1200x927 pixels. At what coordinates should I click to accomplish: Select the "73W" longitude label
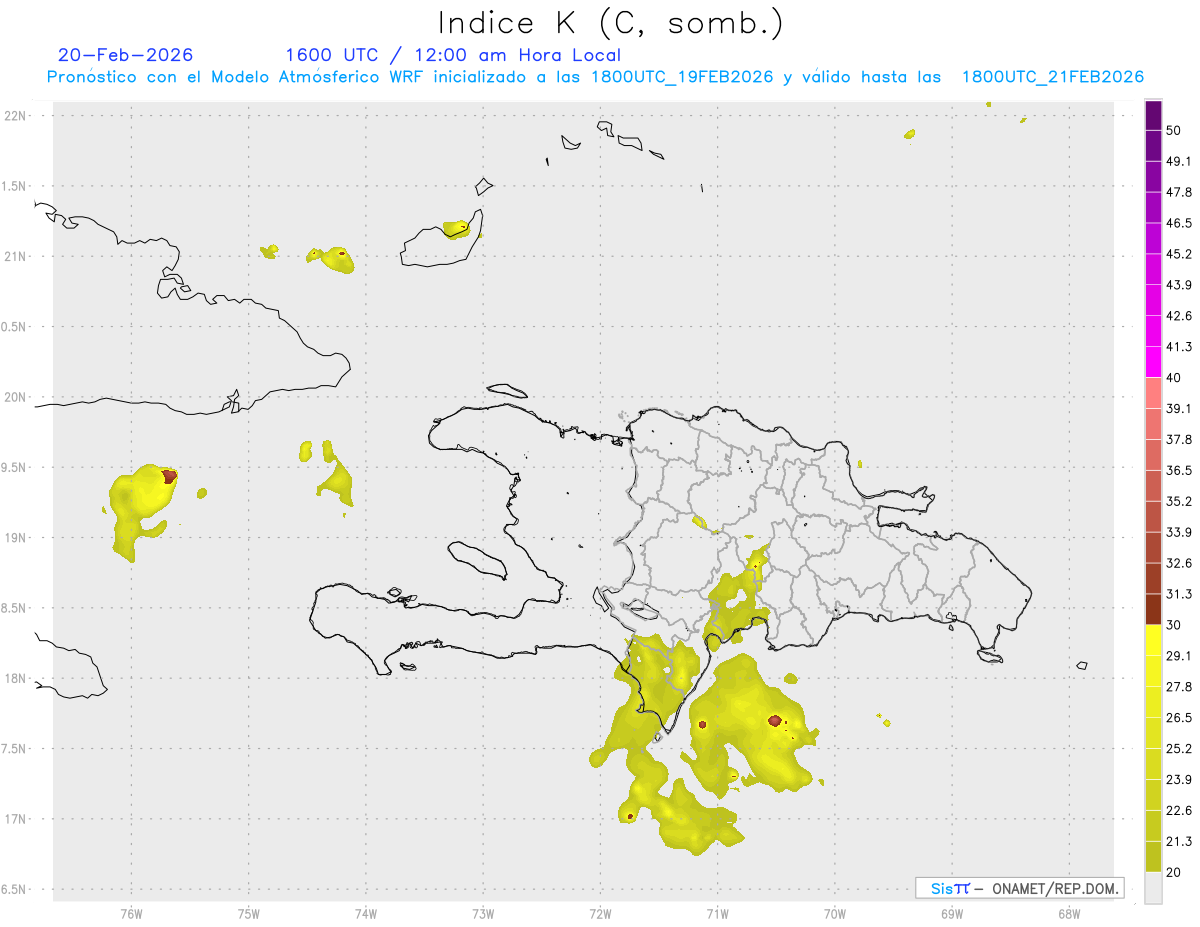point(483,913)
